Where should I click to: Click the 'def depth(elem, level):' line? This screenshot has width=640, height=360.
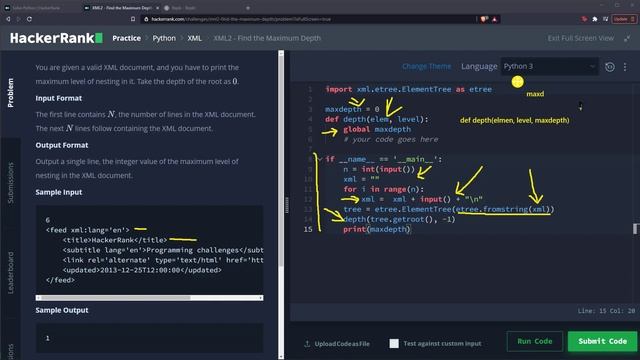[x=377, y=120]
